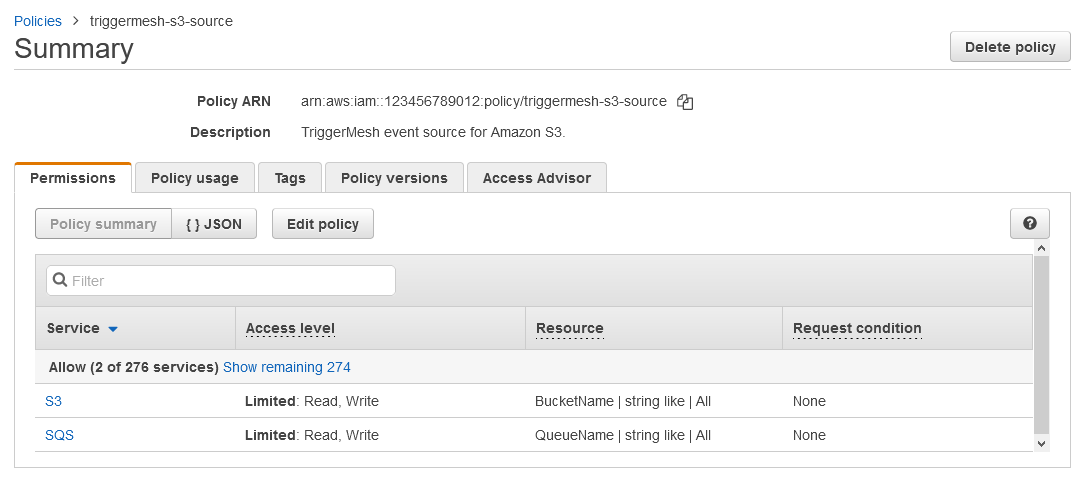The width and height of the screenshot is (1087, 490).
Task: Switch to the Policy versions tab
Action: coord(394,178)
